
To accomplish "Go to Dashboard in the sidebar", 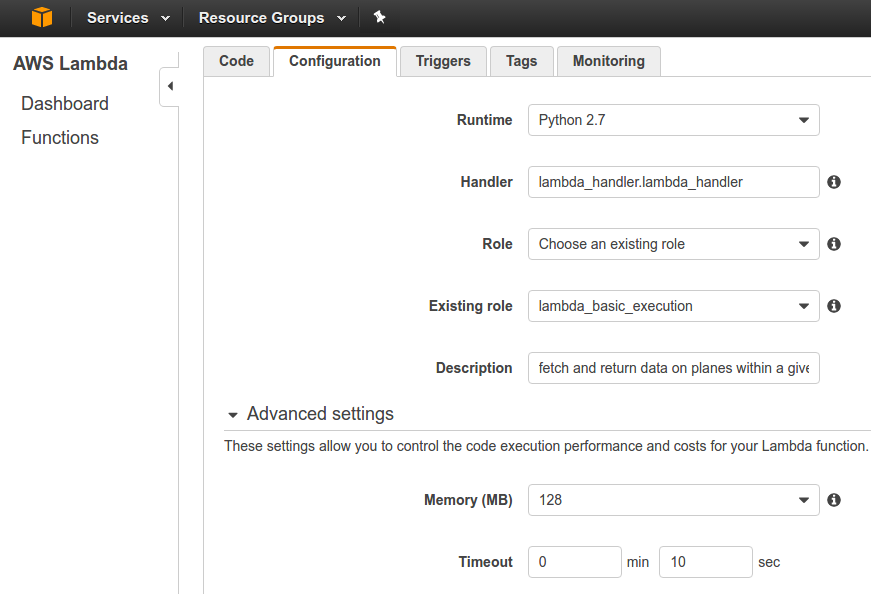I will coord(65,104).
